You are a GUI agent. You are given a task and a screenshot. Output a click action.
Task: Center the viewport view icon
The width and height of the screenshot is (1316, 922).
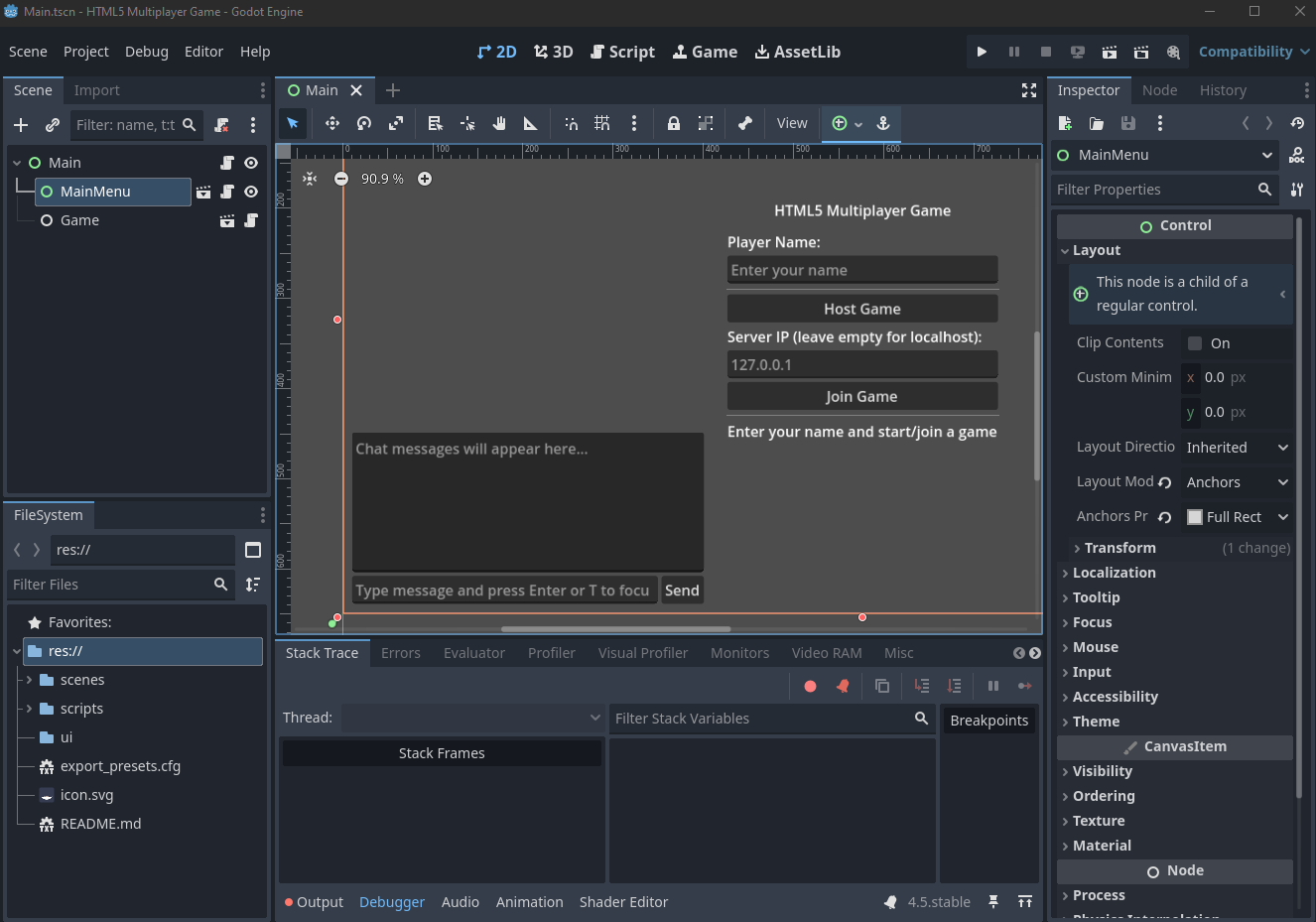click(310, 179)
